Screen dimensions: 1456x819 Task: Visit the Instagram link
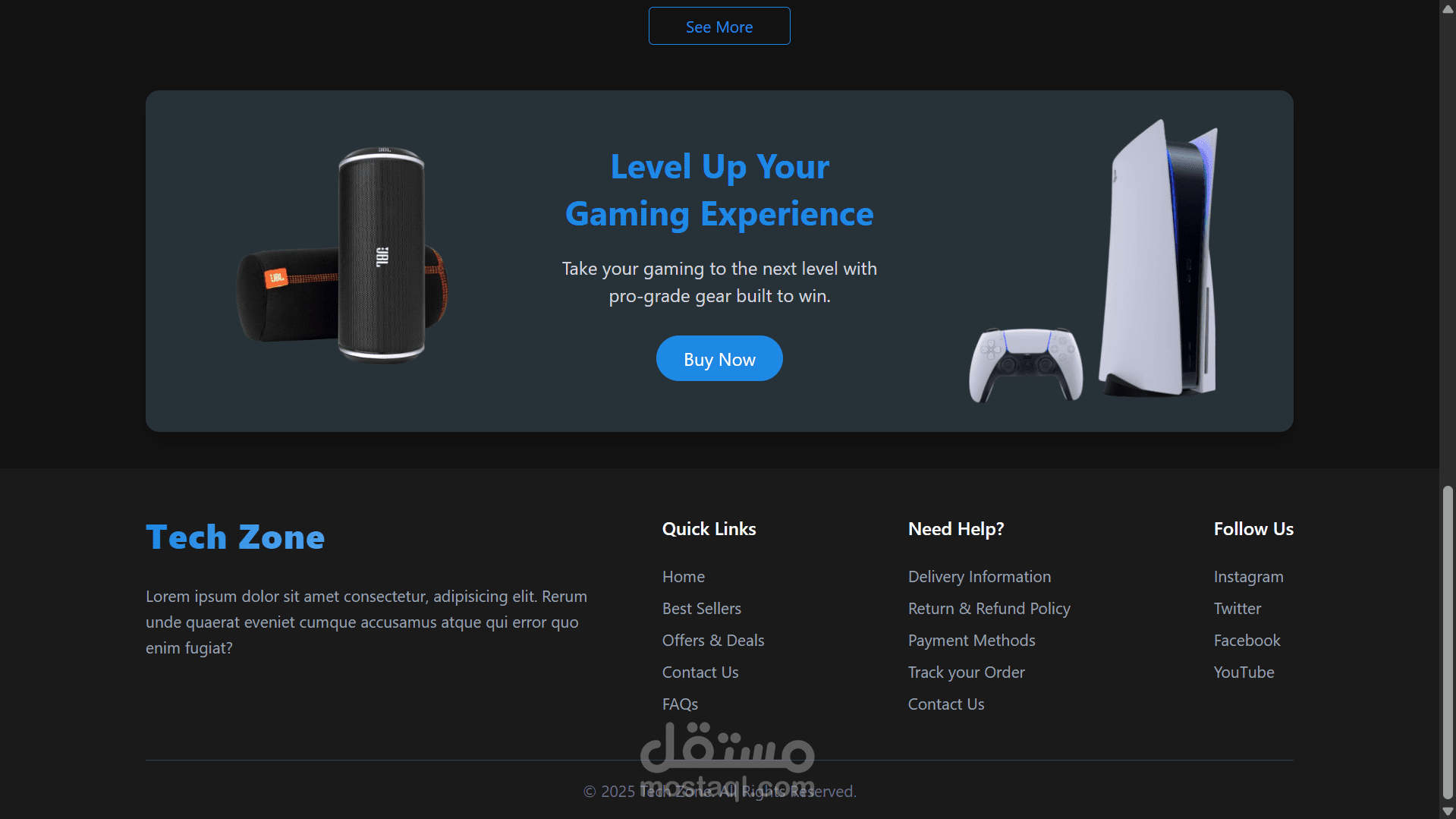[x=1249, y=577]
